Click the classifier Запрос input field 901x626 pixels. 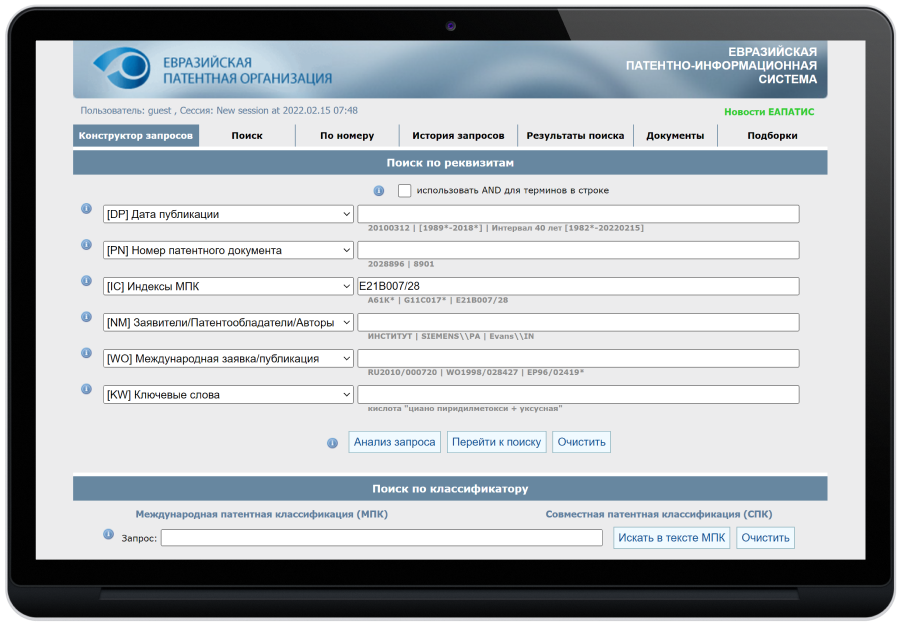tap(381, 538)
